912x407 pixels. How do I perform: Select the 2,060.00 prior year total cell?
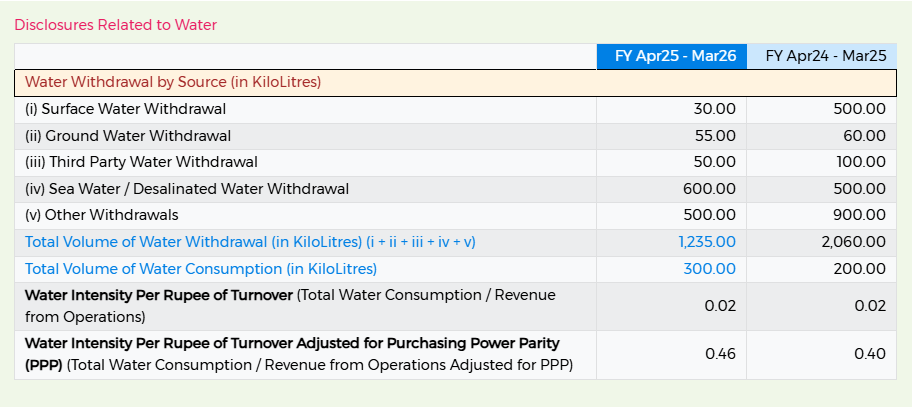pos(822,242)
